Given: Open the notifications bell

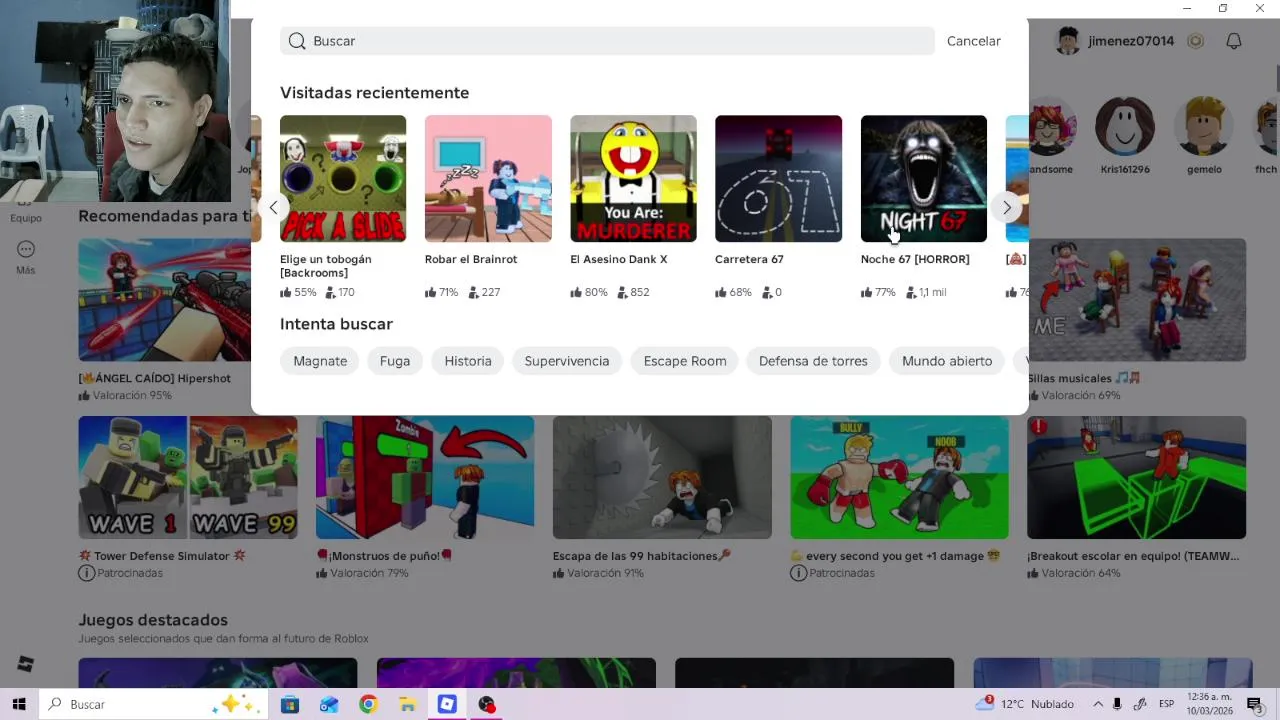Looking at the screenshot, I should click(1234, 41).
